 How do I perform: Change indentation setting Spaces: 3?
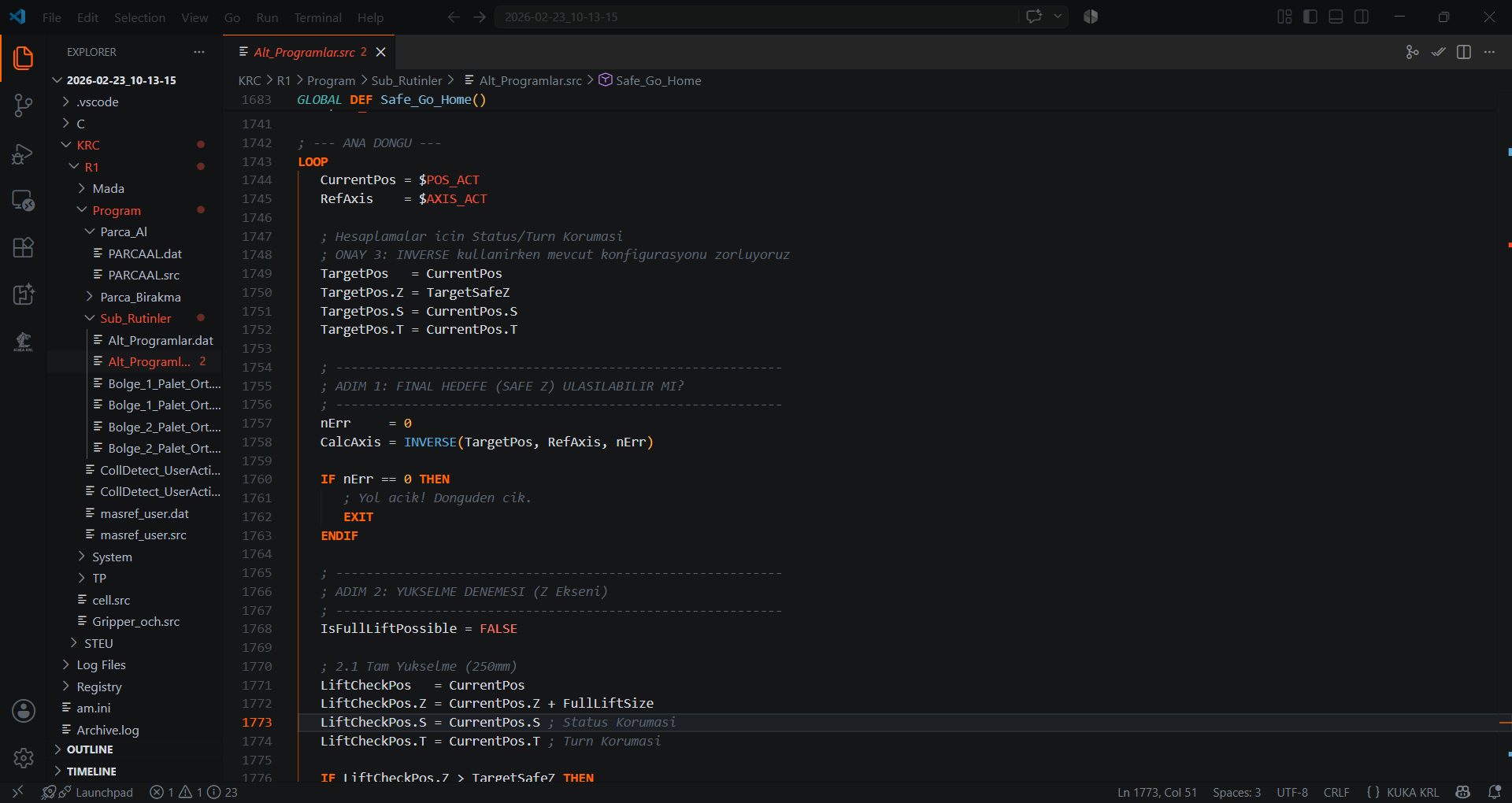(x=1236, y=792)
